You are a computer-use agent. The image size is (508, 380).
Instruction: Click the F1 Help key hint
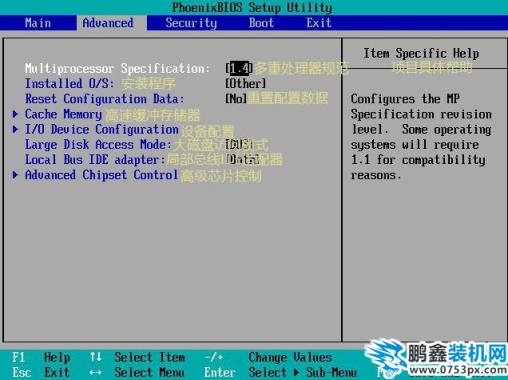pyautogui.click(x=41, y=357)
